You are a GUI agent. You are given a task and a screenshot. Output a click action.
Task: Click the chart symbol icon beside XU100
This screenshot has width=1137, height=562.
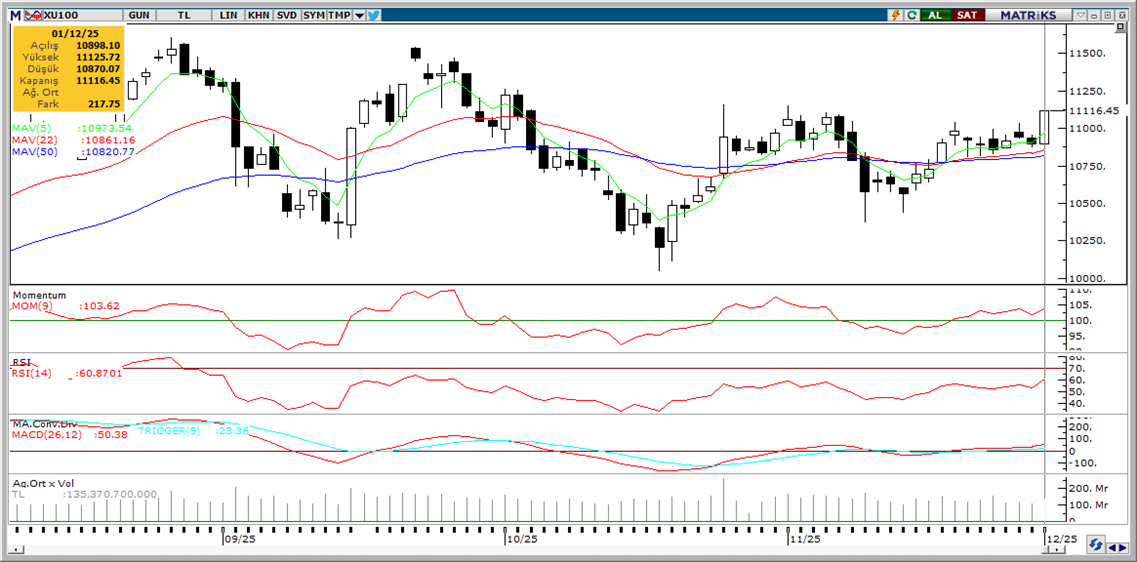(x=33, y=15)
